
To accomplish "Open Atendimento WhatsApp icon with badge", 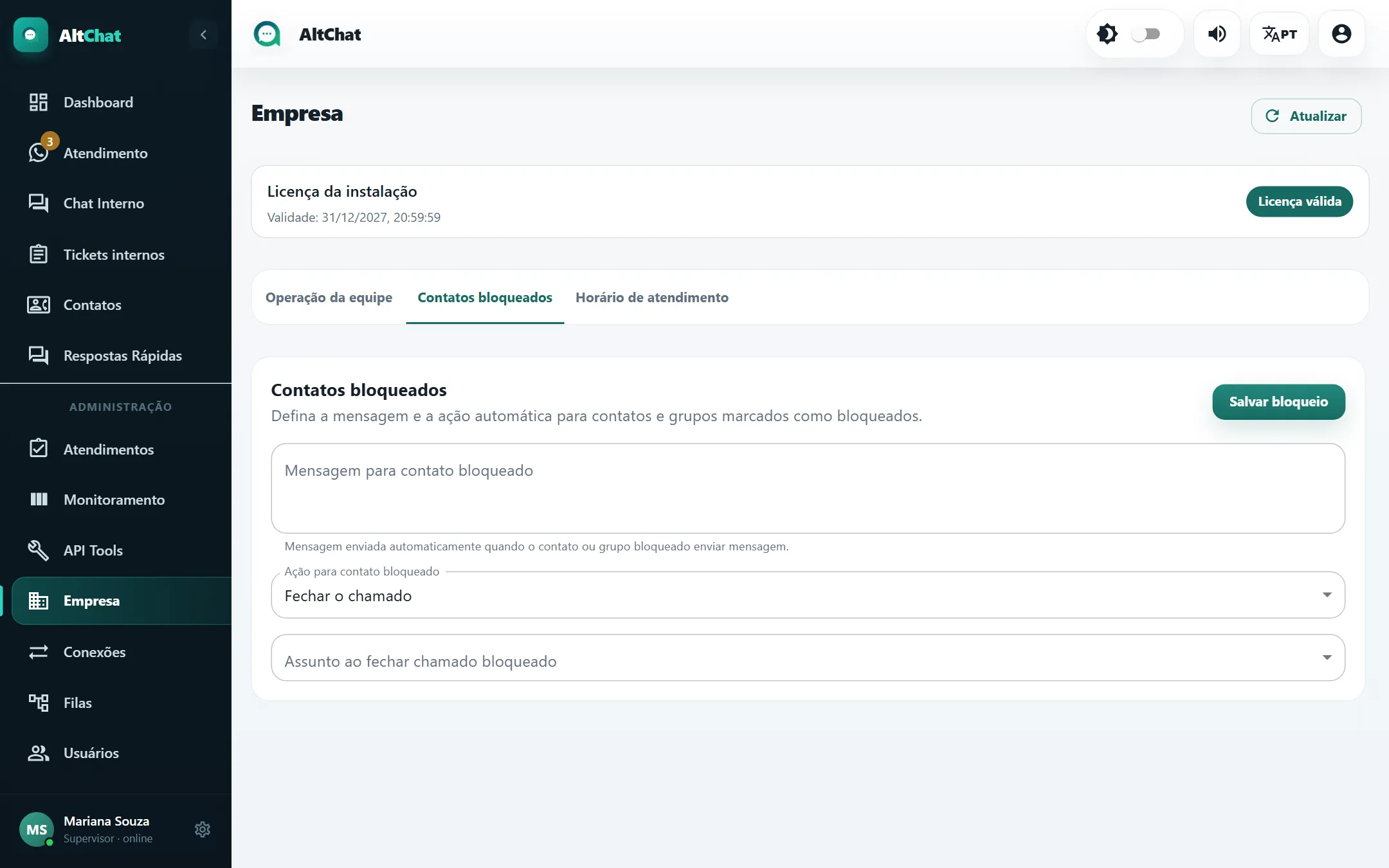I will pos(39,152).
